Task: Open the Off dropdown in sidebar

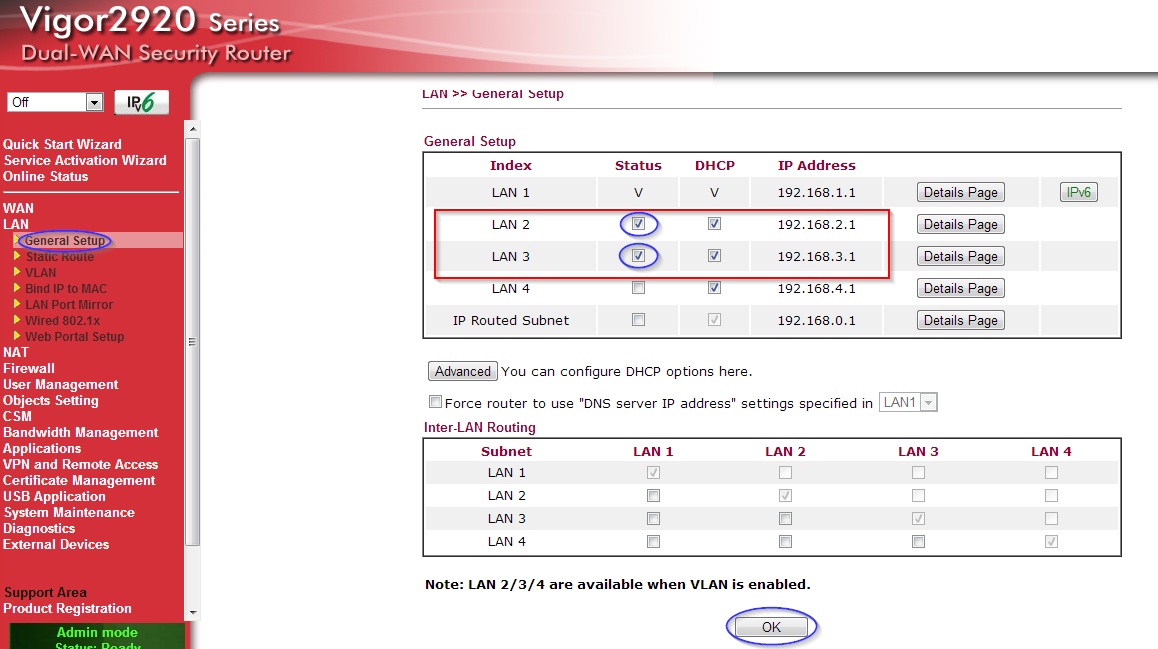Action: [55, 102]
